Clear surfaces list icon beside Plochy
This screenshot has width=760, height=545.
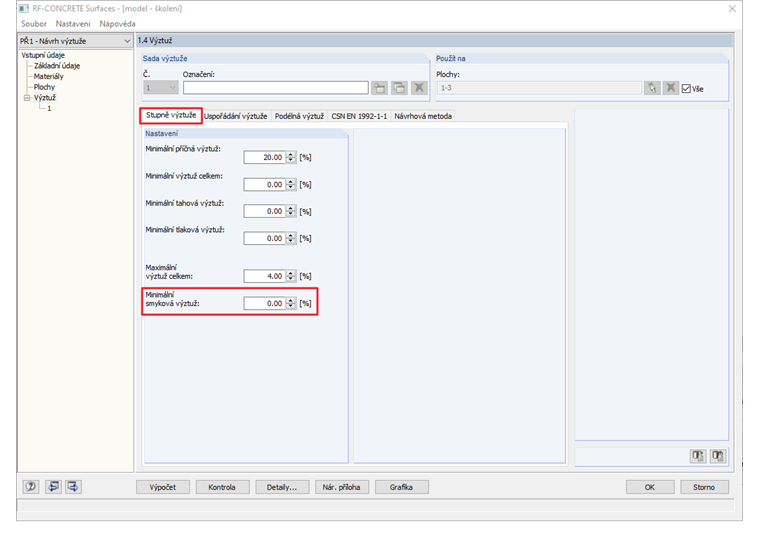(x=671, y=88)
